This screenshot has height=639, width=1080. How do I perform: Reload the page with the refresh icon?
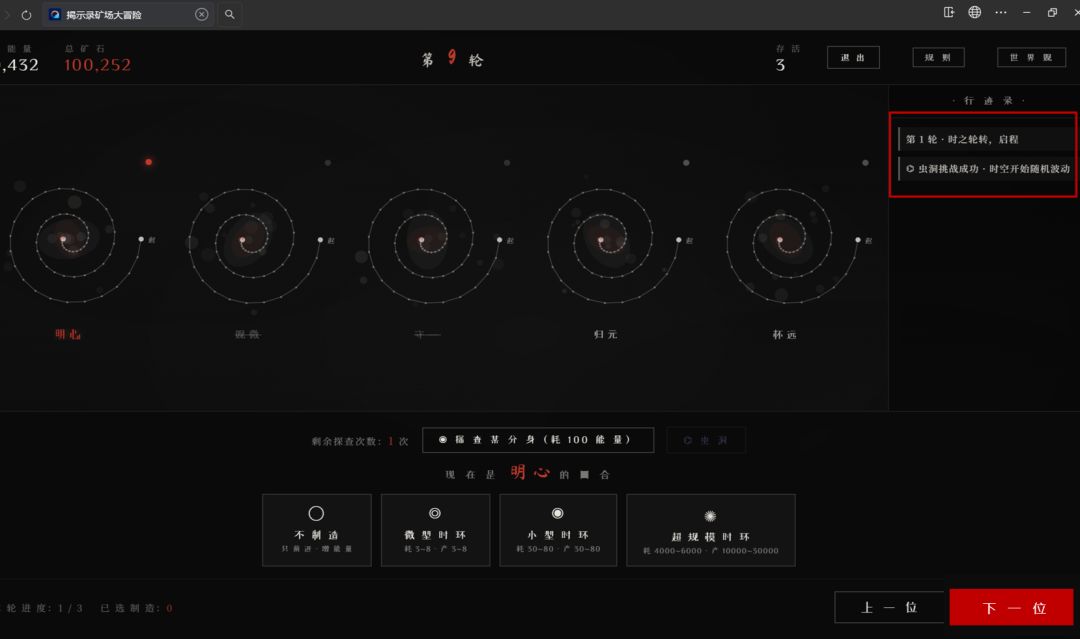coord(26,14)
